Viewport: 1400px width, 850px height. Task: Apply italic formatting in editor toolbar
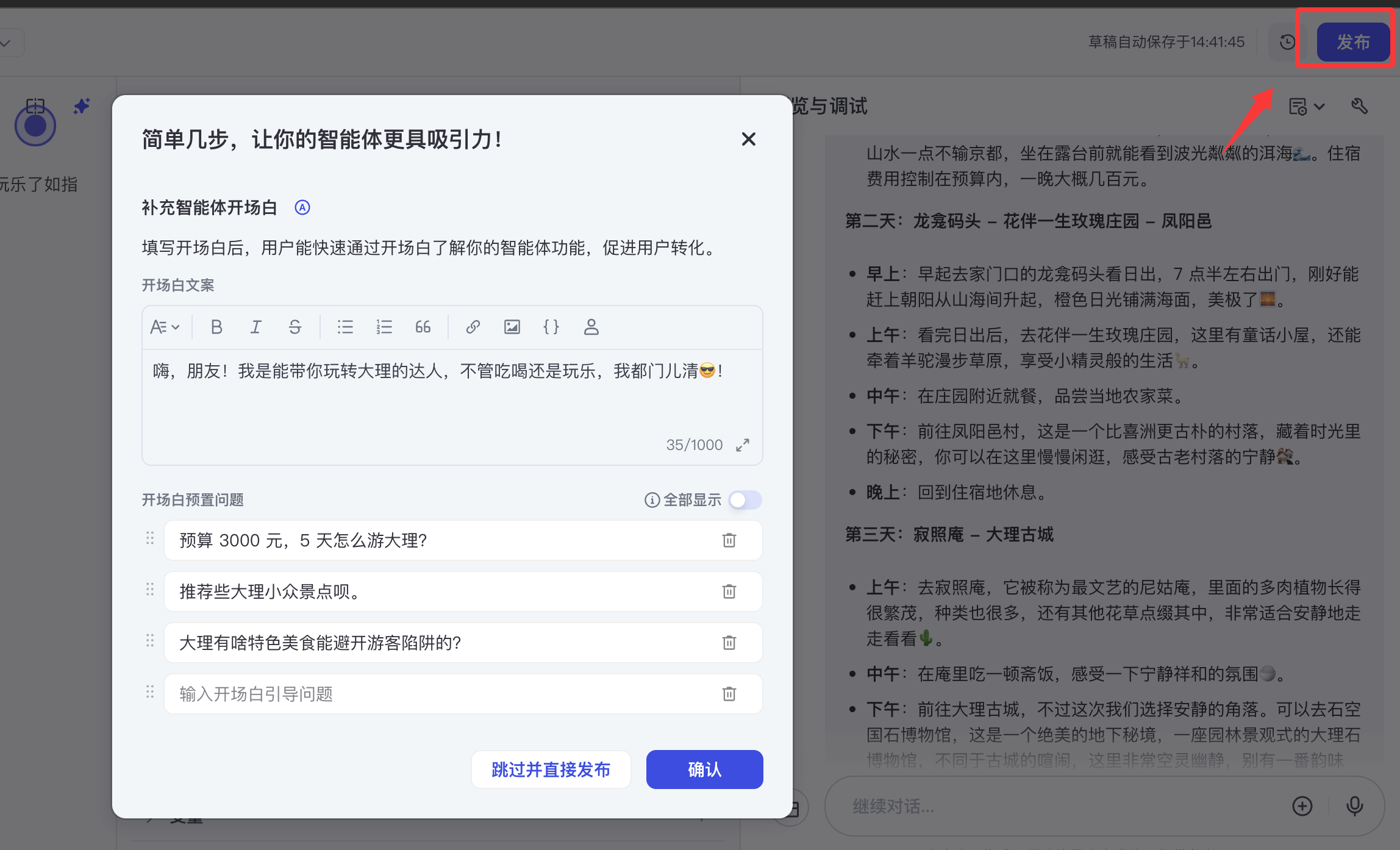(x=255, y=327)
